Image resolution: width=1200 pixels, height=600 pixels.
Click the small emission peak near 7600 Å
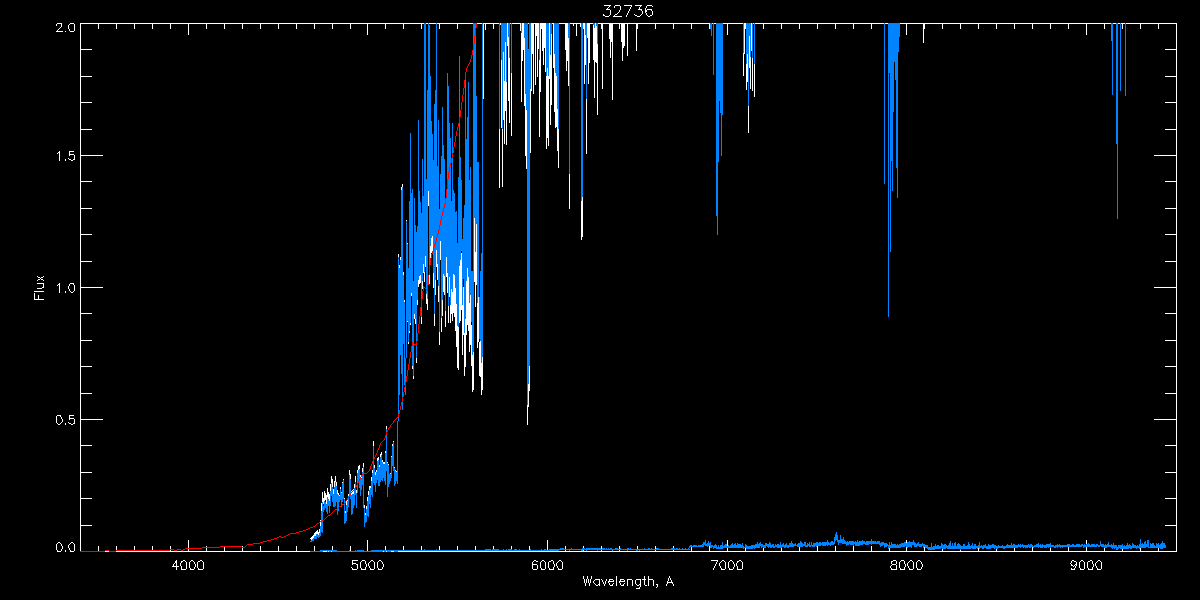[836, 535]
